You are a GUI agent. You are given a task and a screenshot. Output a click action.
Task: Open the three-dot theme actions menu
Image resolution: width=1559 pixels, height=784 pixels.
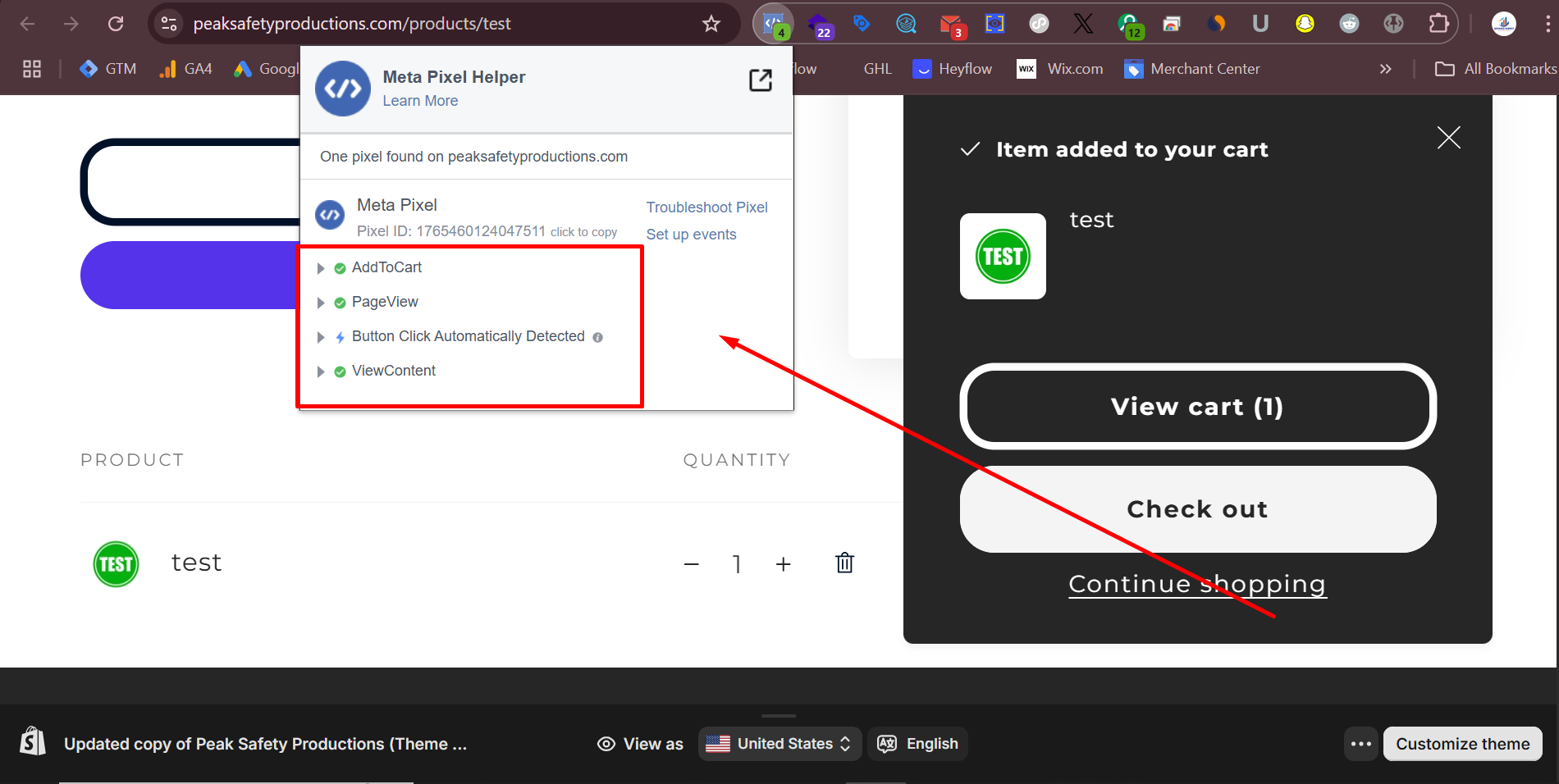point(1360,744)
